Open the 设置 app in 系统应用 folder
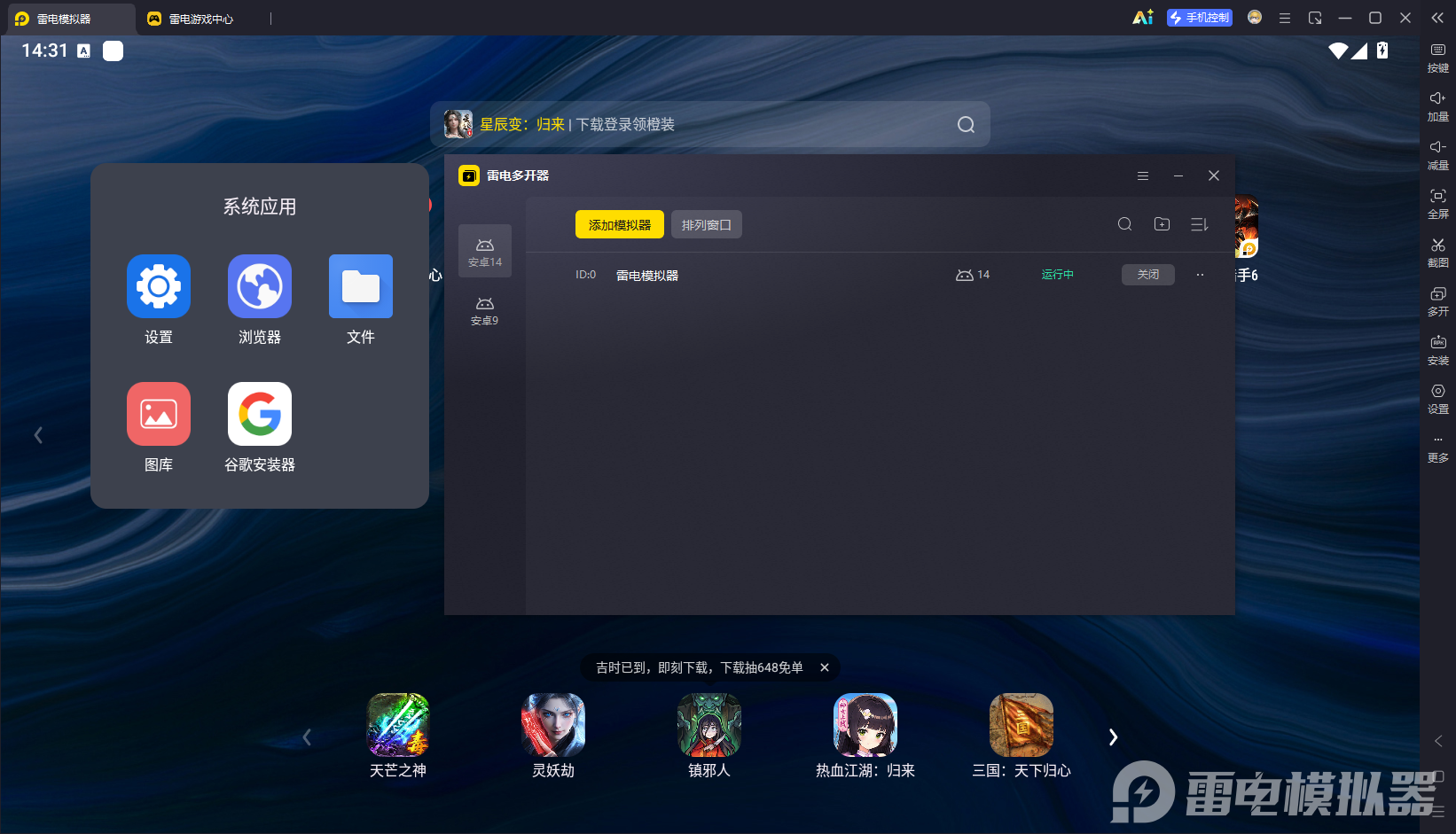 coord(159,300)
